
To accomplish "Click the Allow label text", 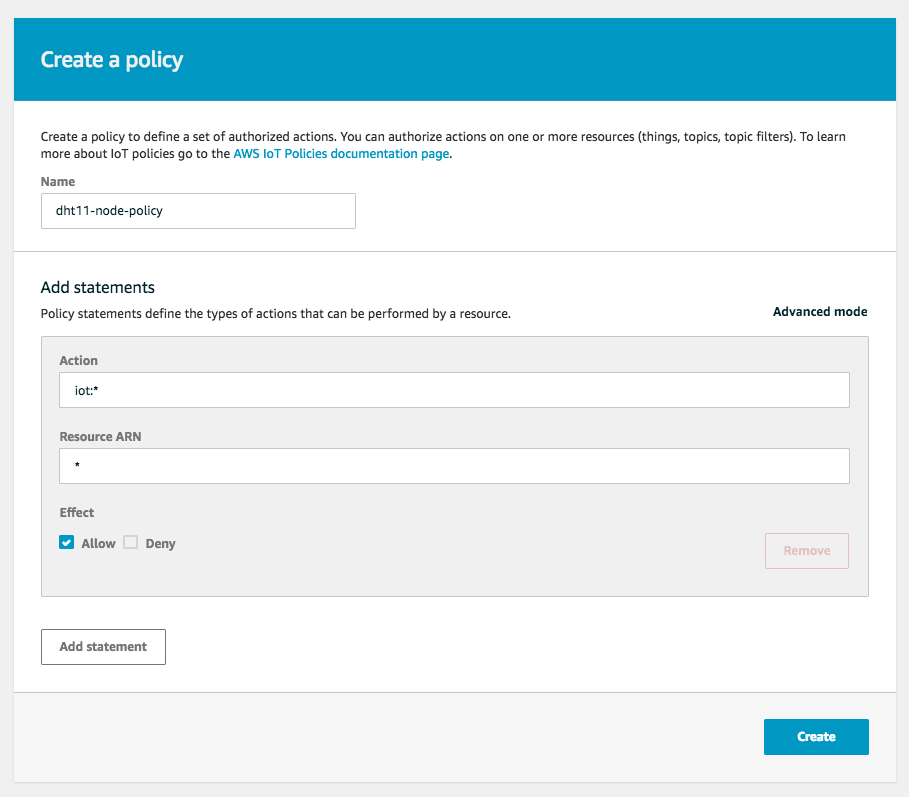I will [99, 544].
